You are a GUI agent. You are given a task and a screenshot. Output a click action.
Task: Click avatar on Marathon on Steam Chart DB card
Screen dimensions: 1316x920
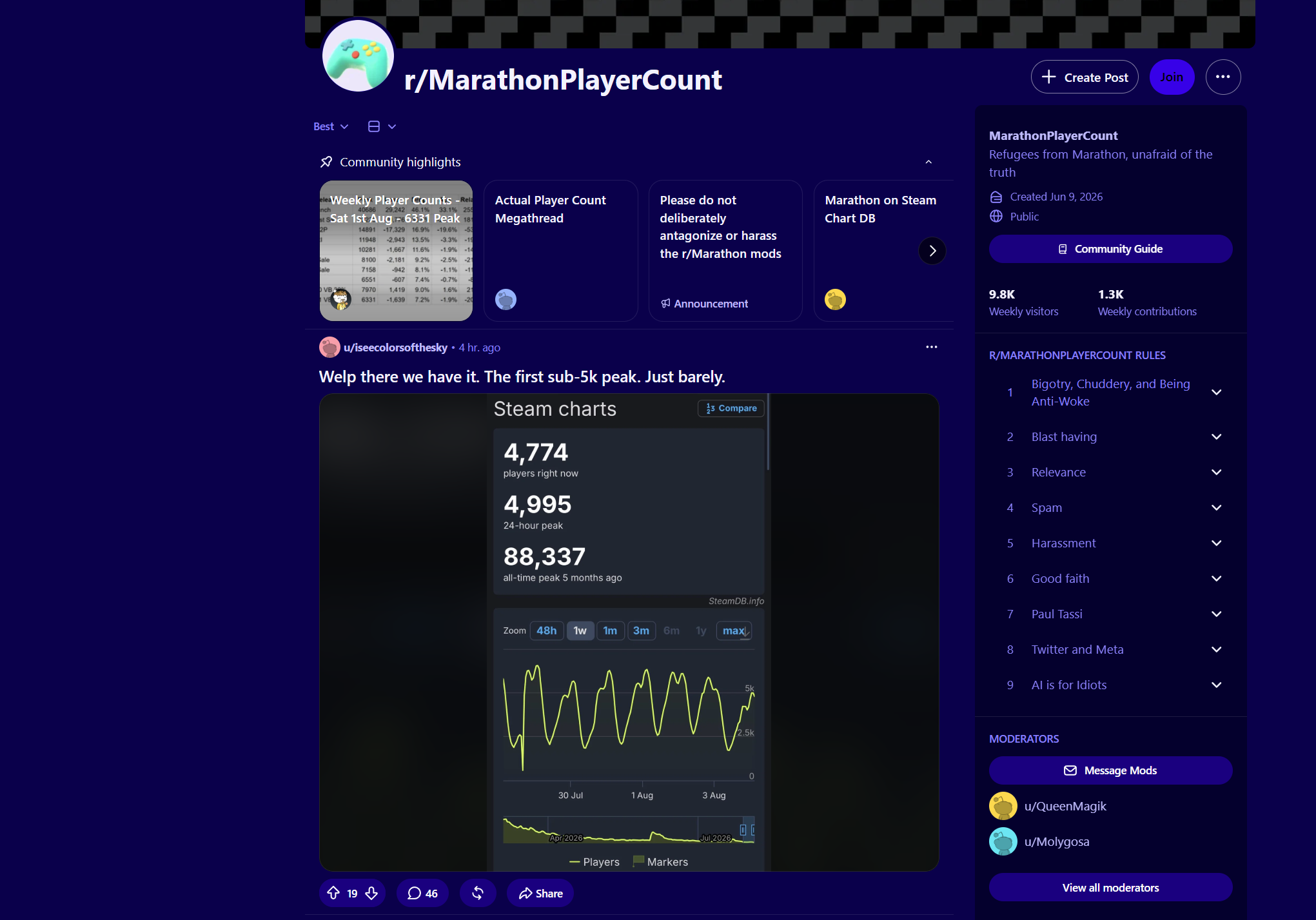(835, 299)
